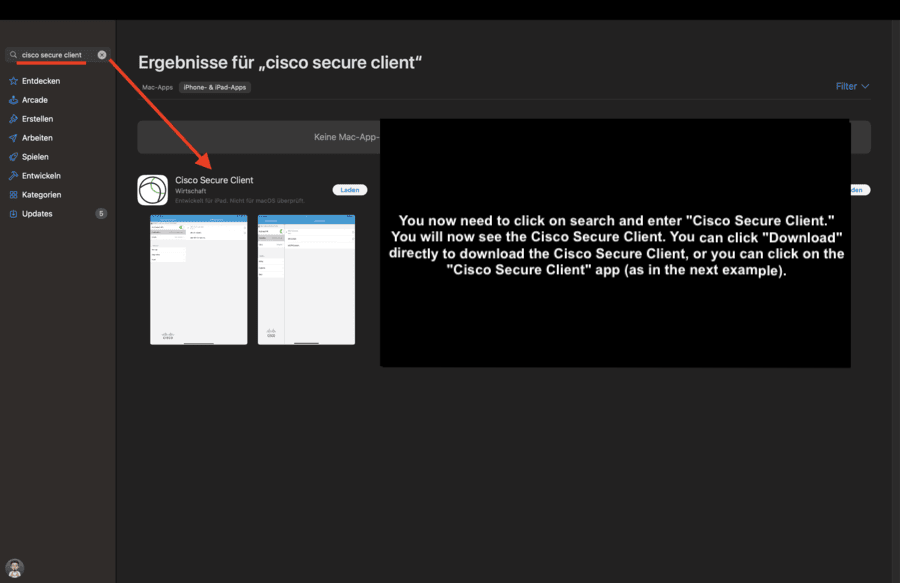Click the "Wirtschaft" category text
The width and height of the screenshot is (900, 583).
coord(191,191)
